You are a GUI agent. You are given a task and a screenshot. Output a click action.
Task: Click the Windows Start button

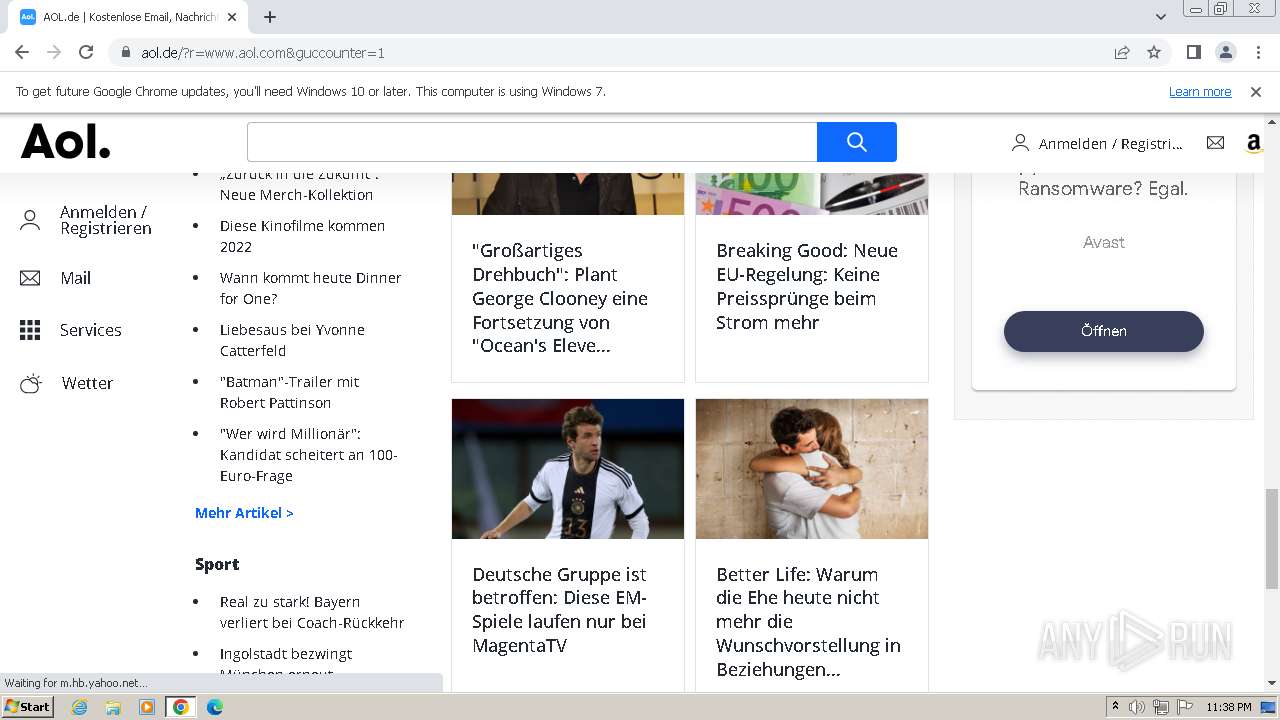point(28,707)
